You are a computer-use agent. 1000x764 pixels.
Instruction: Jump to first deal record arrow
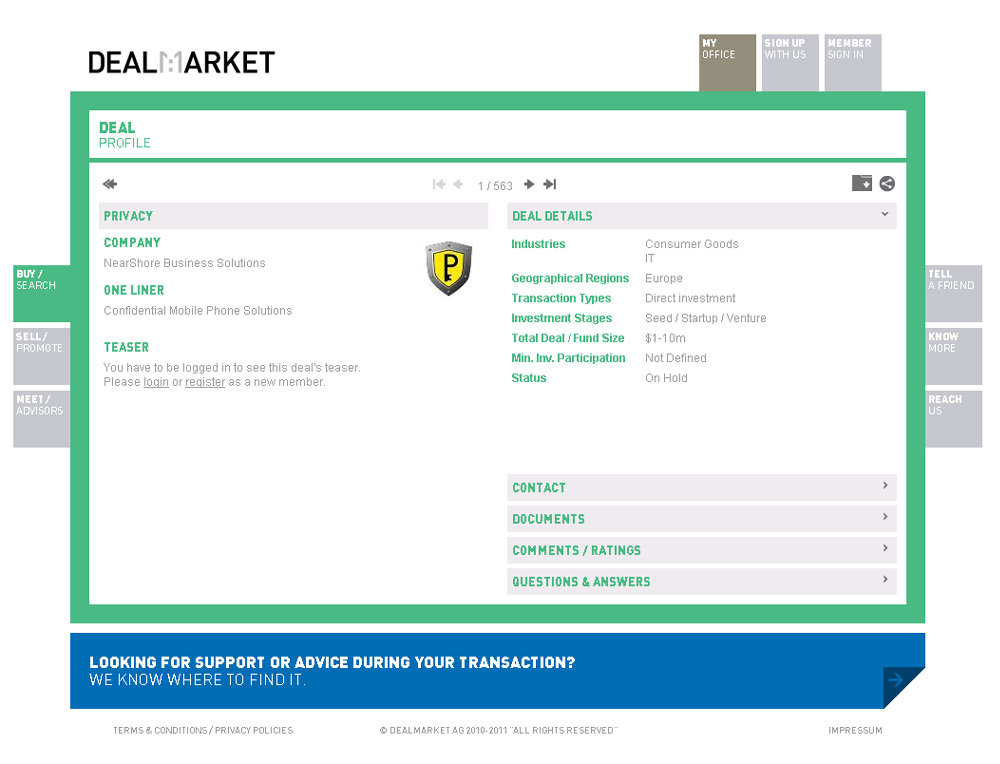coord(439,184)
